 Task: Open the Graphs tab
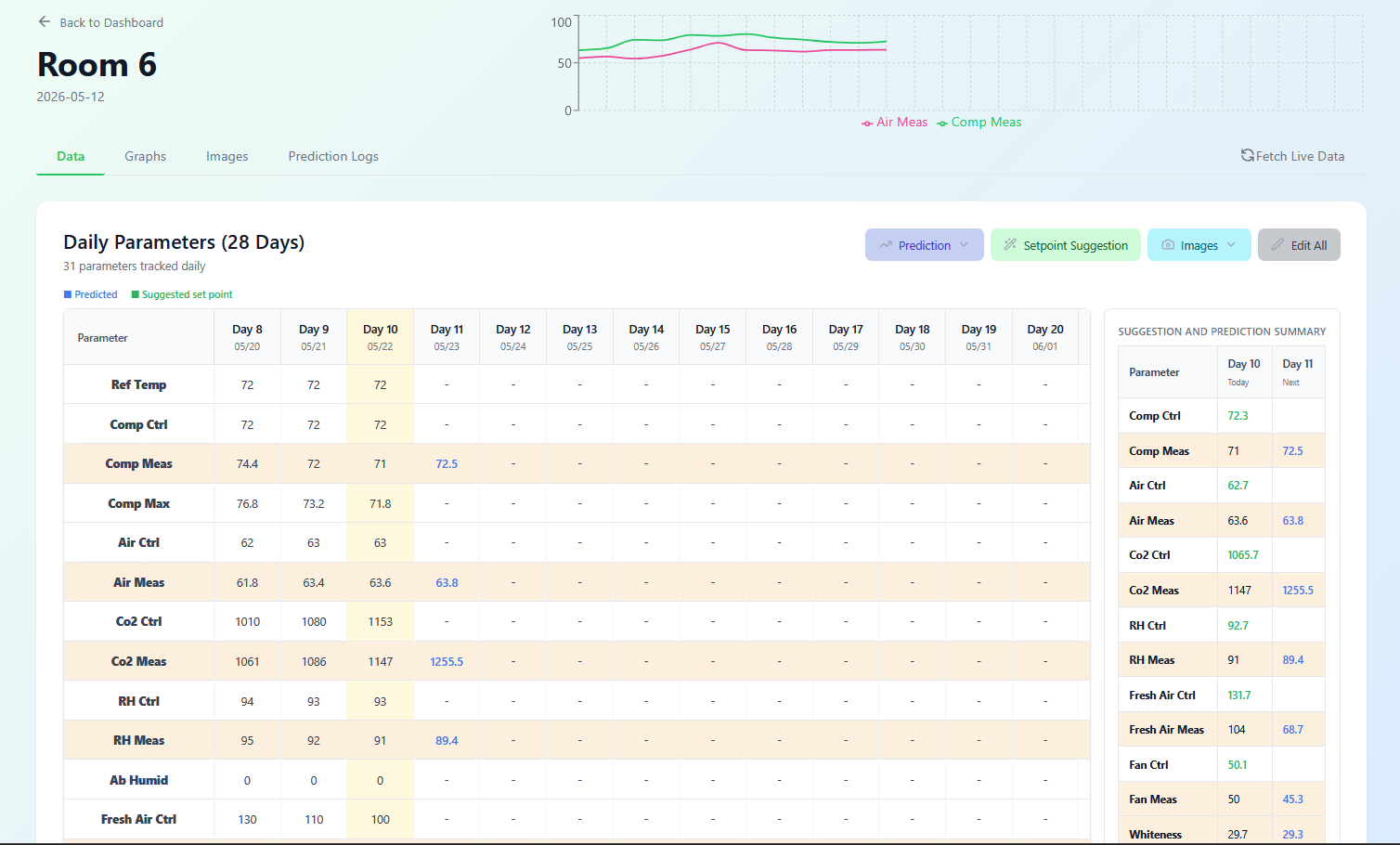click(146, 156)
